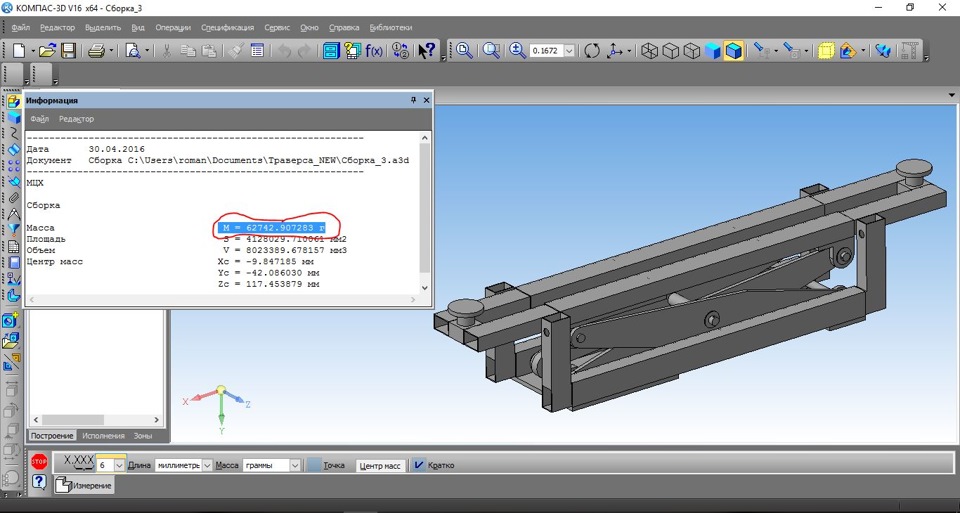Activate the rotate view icon

(x=591, y=50)
